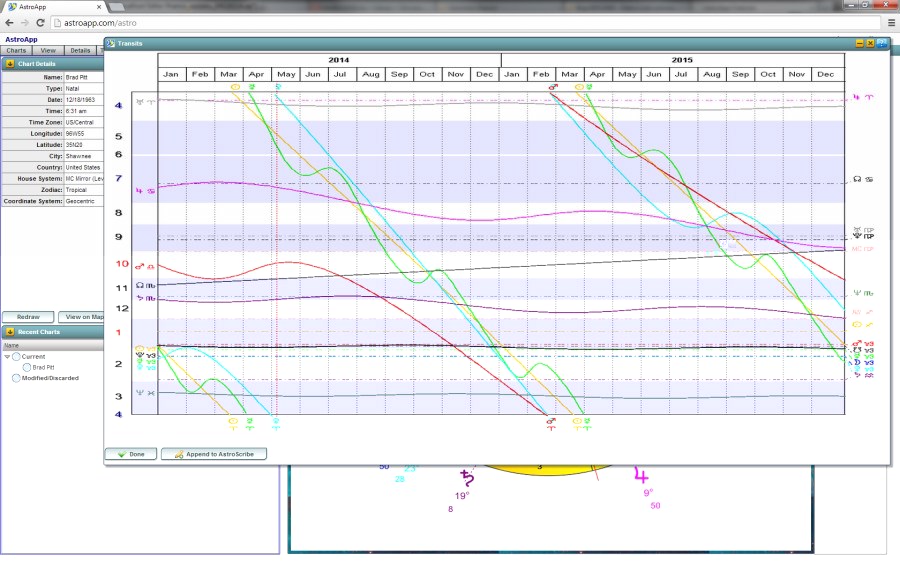The image size is (900, 563).
Task: Minimize the Transits dialog with yellow icon
Action: coord(859,44)
